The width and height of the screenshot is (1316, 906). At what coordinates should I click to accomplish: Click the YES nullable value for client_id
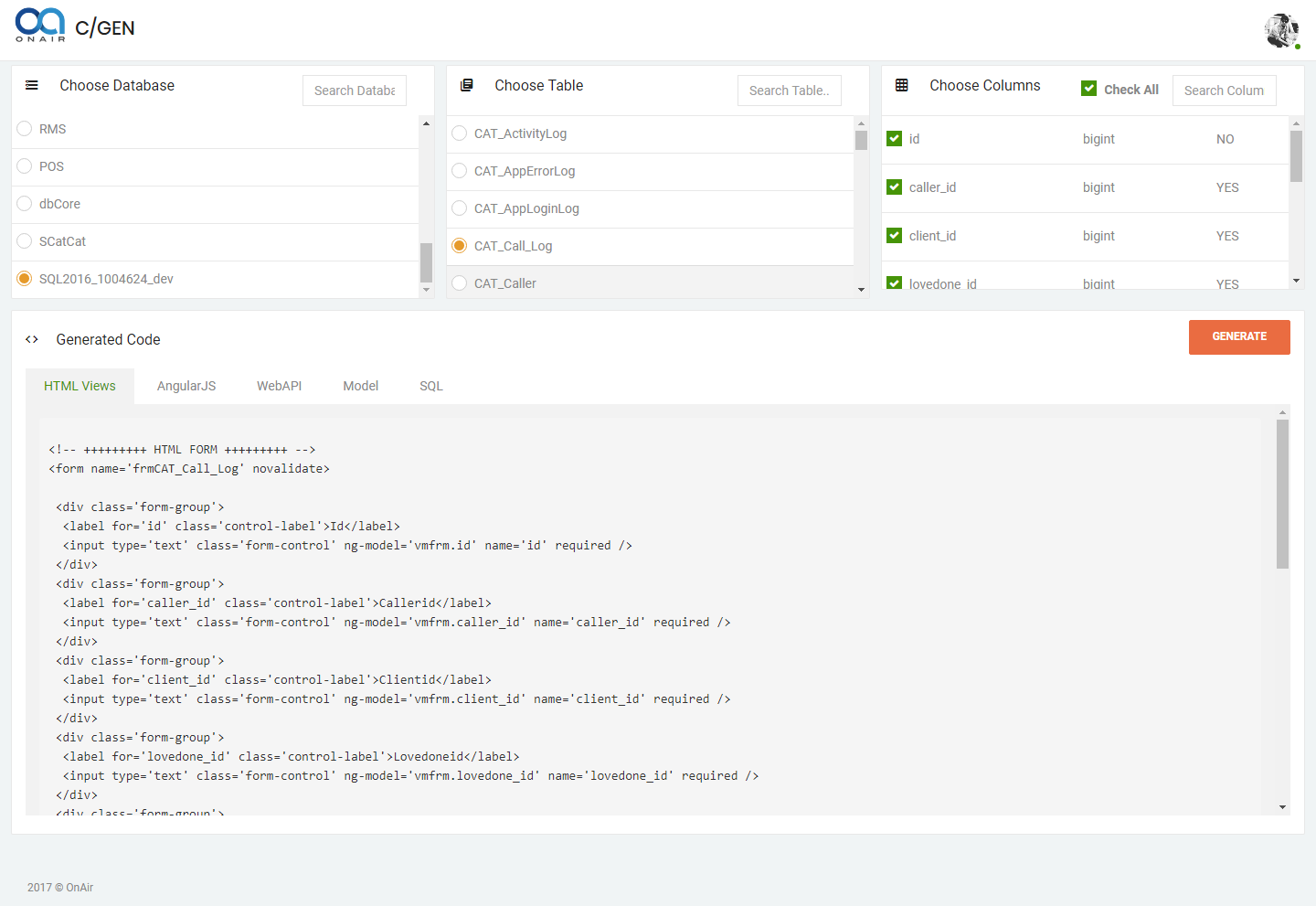1227,236
